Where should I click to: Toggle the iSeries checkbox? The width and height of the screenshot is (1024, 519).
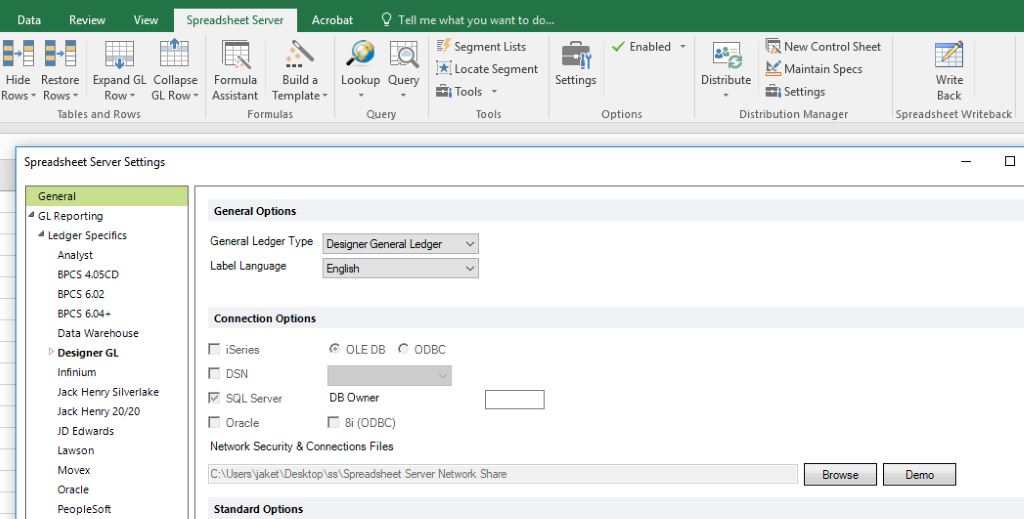(x=214, y=349)
